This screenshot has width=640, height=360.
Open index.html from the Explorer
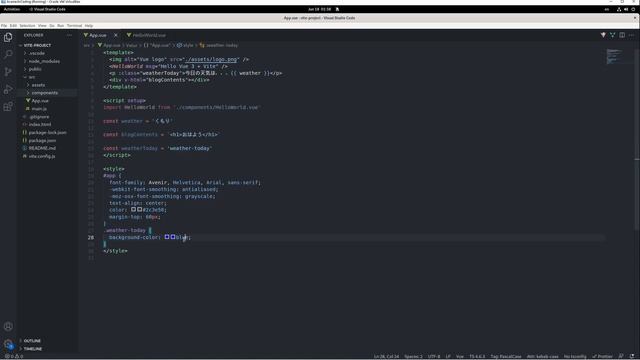pos(40,124)
